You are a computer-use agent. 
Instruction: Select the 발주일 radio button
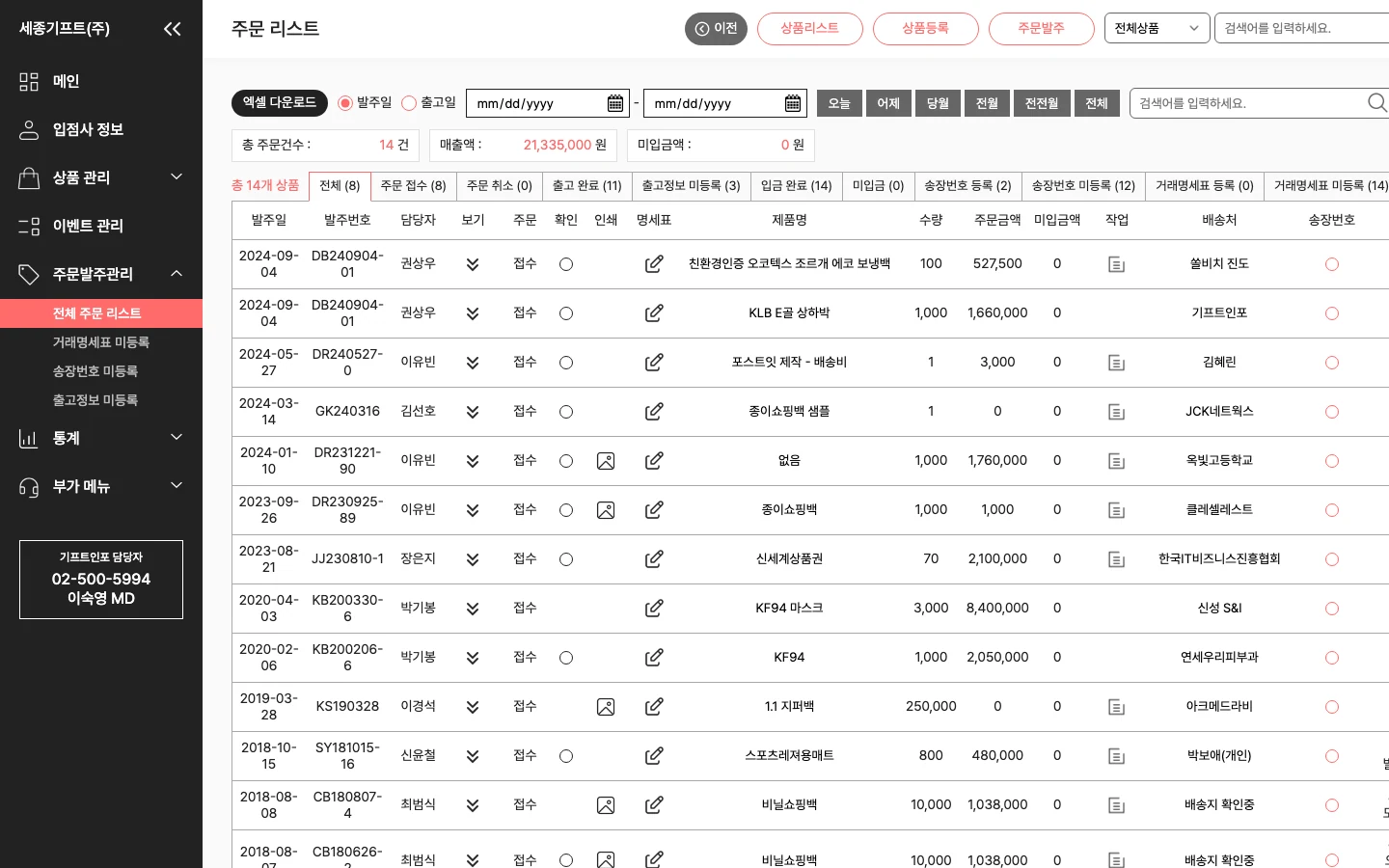pyautogui.click(x=345, y=103)
